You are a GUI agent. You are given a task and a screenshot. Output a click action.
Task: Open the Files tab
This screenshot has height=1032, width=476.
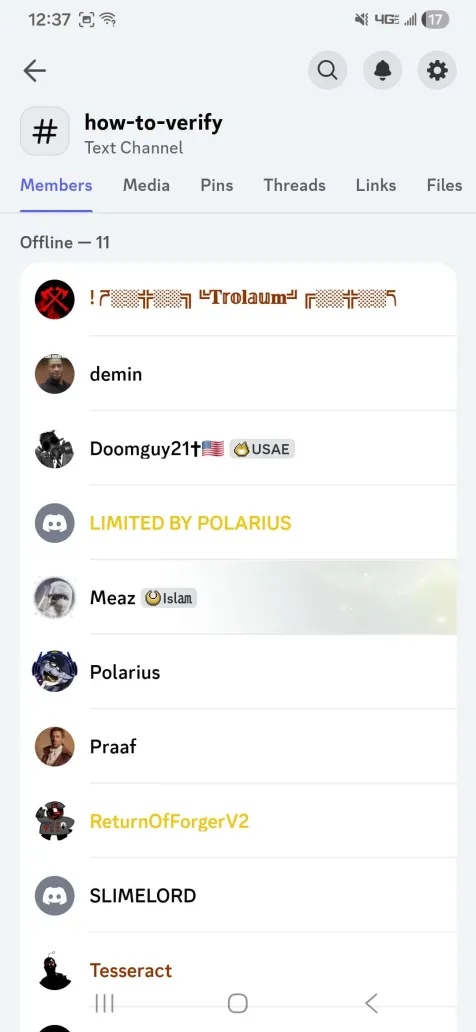[444, 186]
